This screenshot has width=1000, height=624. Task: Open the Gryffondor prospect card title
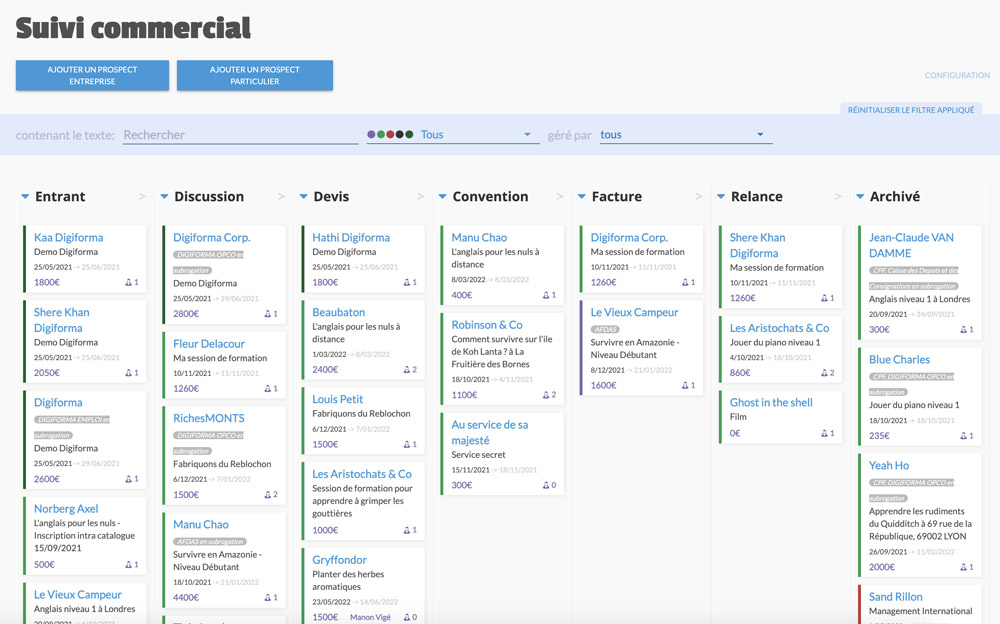(339, 560)
